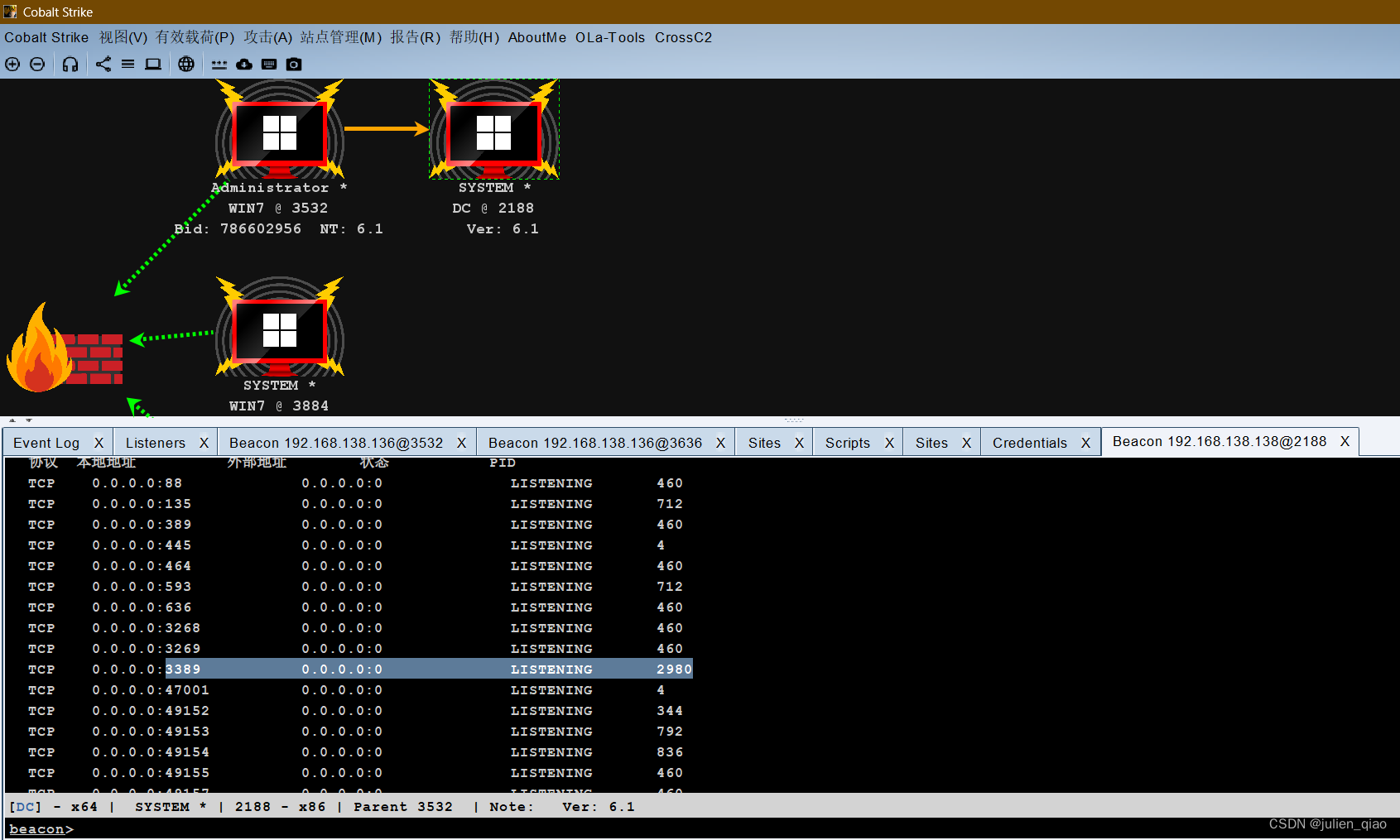Click PID 344 in the 49152 row
Screen dimensions: 1400x840
pos(670,710)
